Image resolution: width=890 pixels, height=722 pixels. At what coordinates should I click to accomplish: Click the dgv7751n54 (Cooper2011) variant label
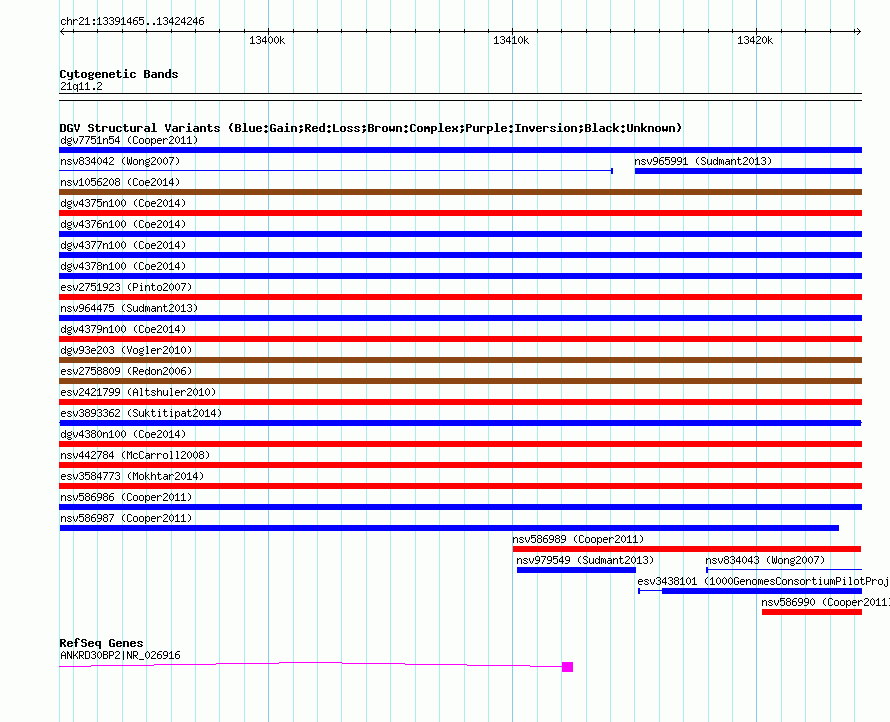(129, 140)
